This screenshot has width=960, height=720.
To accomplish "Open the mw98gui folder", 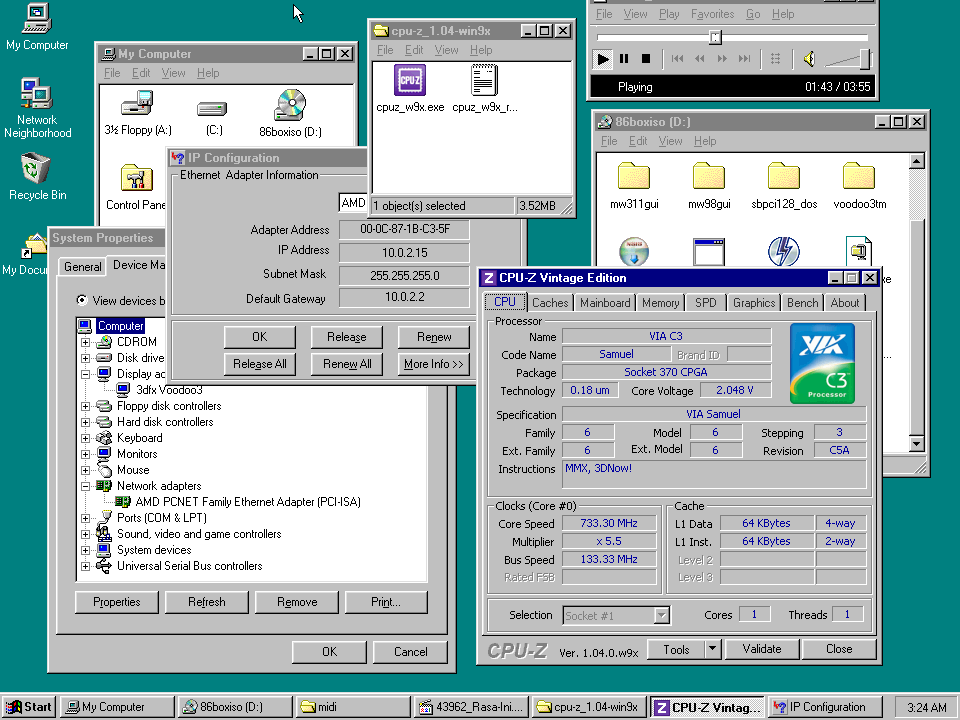I will tap(709, 177).
